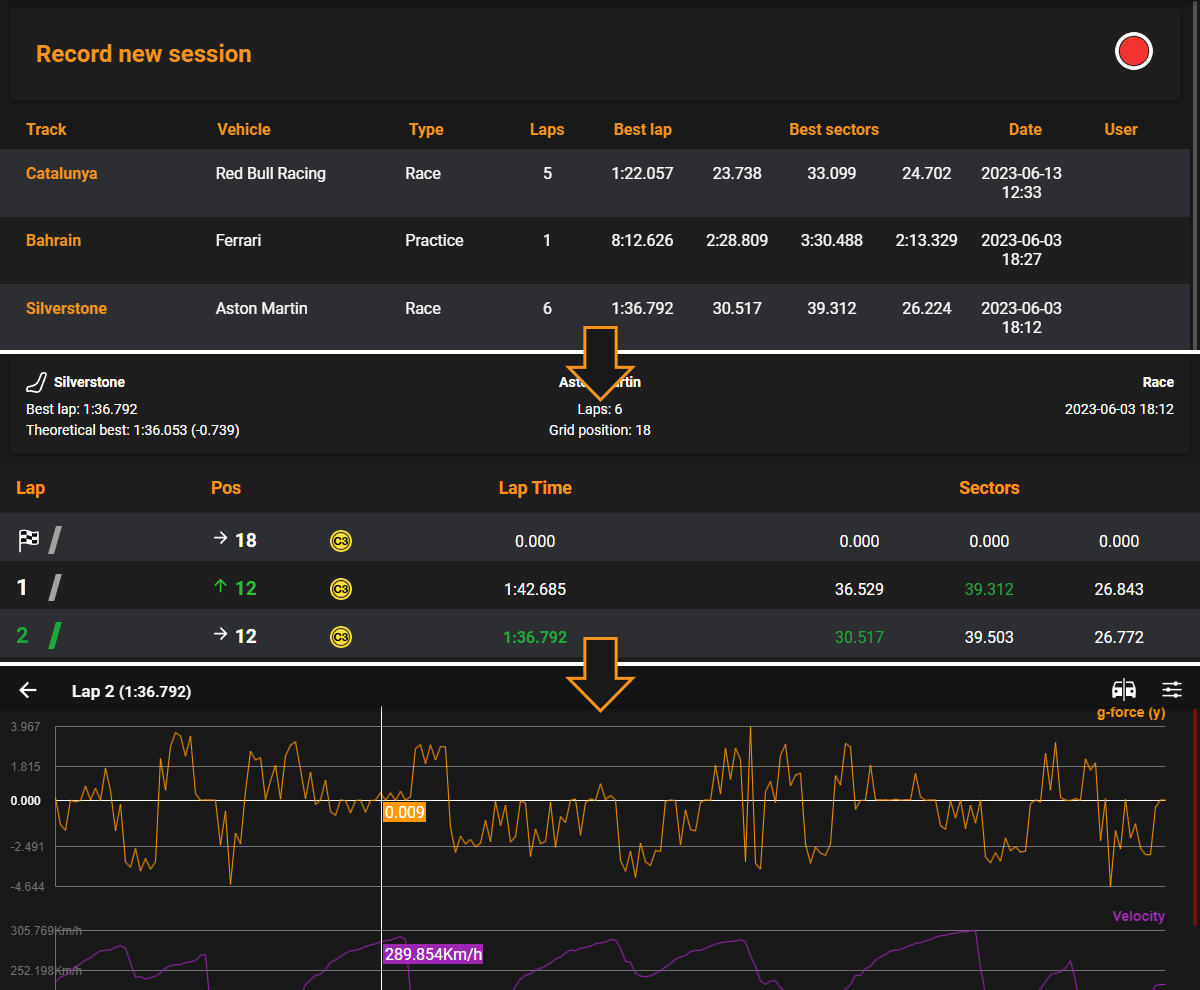Click the Lap Time column header
Image resolution: width=1200 pixels, height=990 pixels.
coord(535,488)
